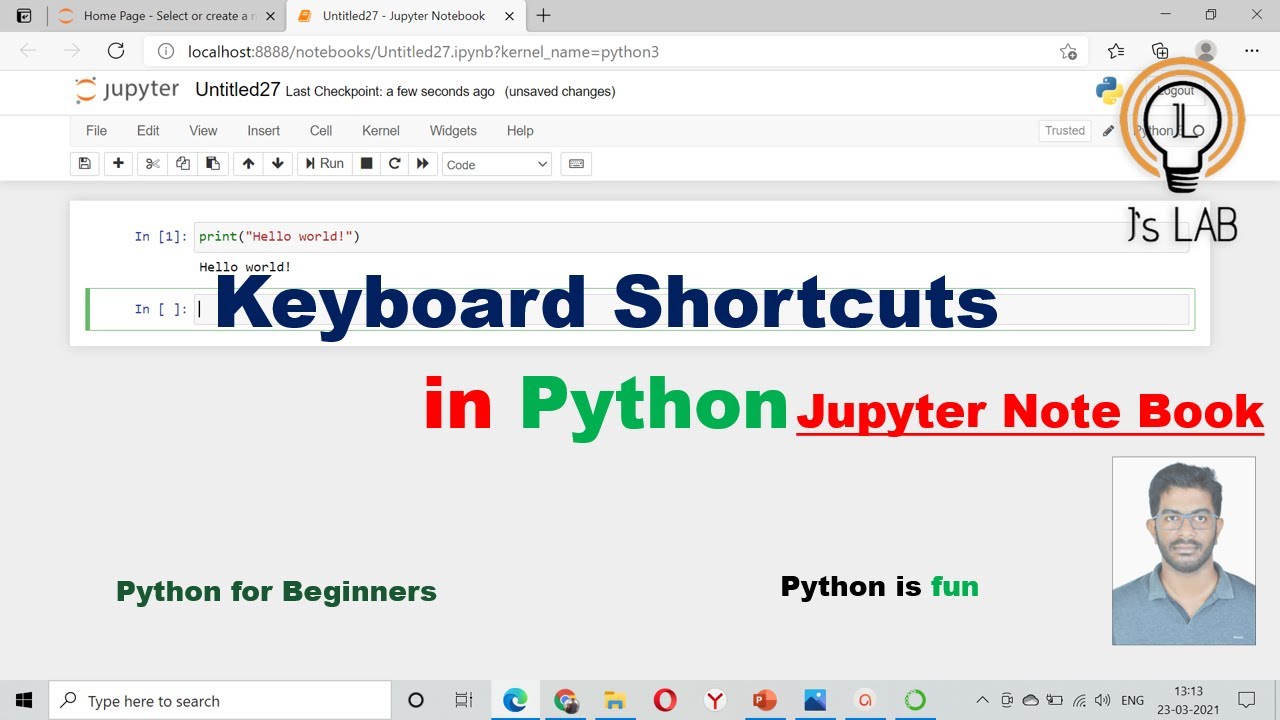The height and width of the screenshot is (720, 1280).
Task: Open cell type dropdown showing Code
Action: pos(497,165)
